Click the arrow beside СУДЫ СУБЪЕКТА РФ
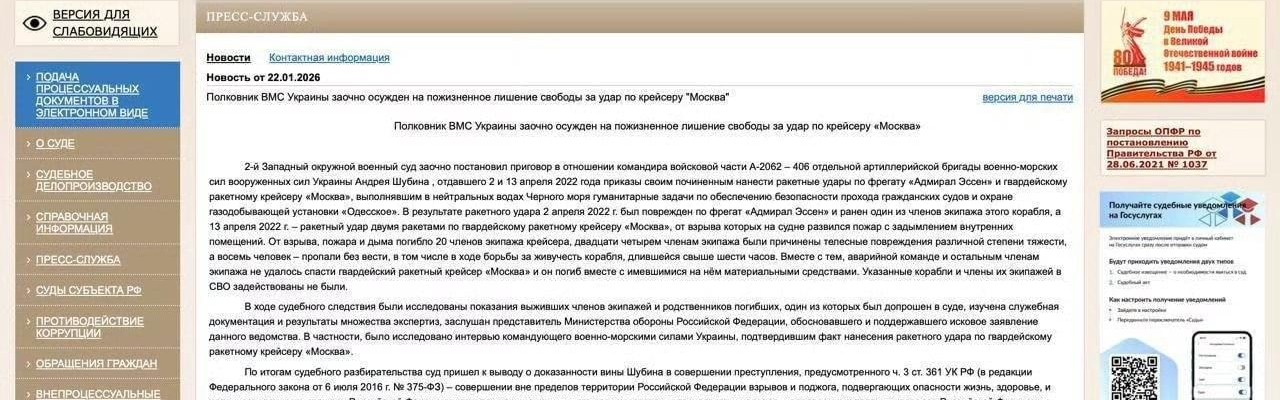Image resolution: width=1280 pixels, height=400 pixels. coord(26,291)
